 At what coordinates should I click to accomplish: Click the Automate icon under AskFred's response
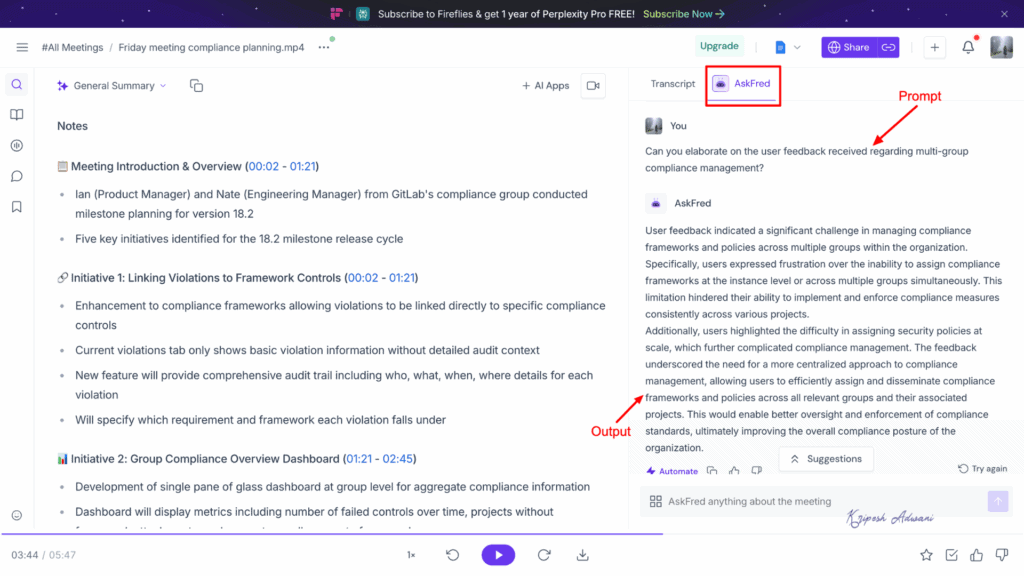[671, 470]
